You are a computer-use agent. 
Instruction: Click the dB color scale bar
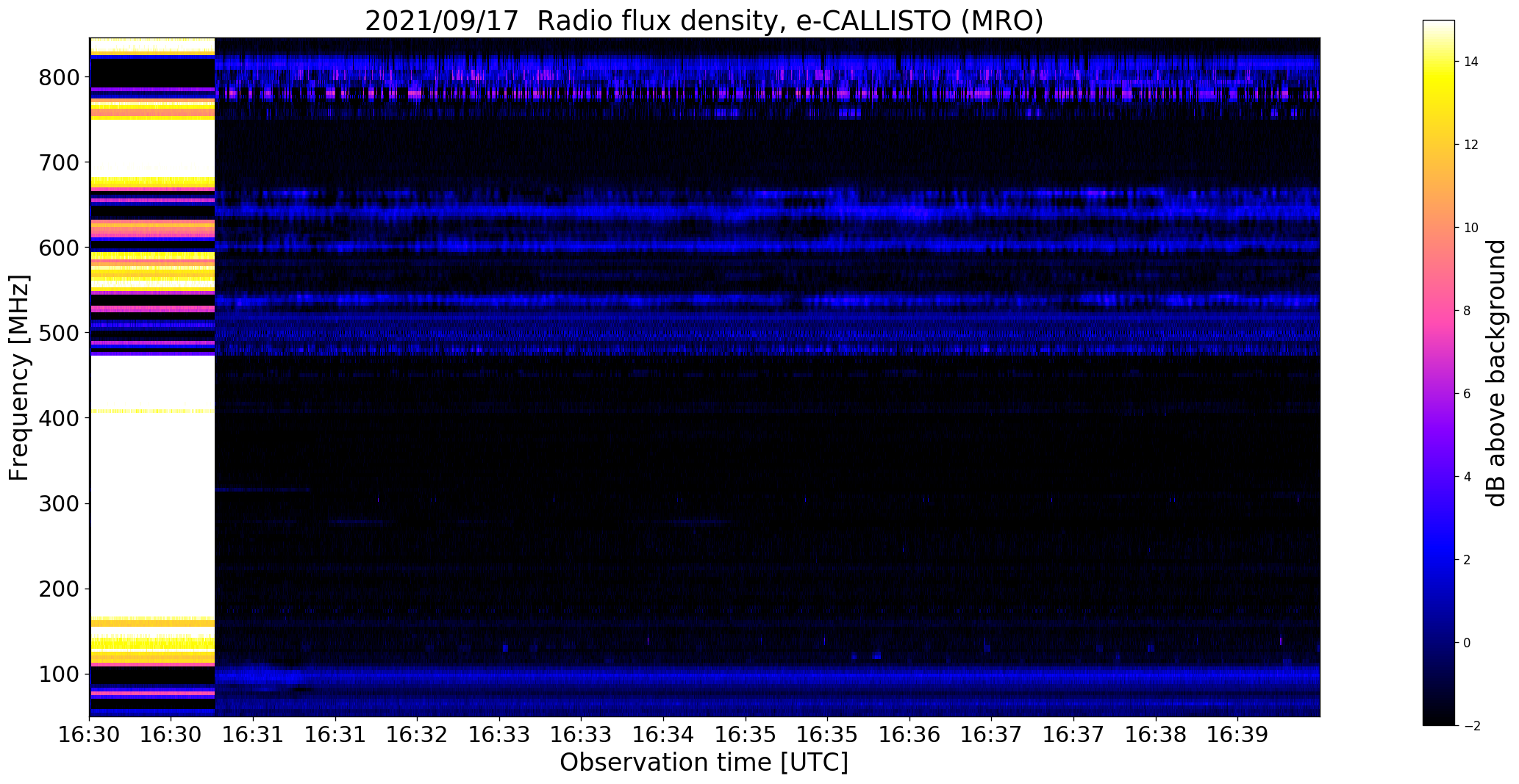(1439, 373)
